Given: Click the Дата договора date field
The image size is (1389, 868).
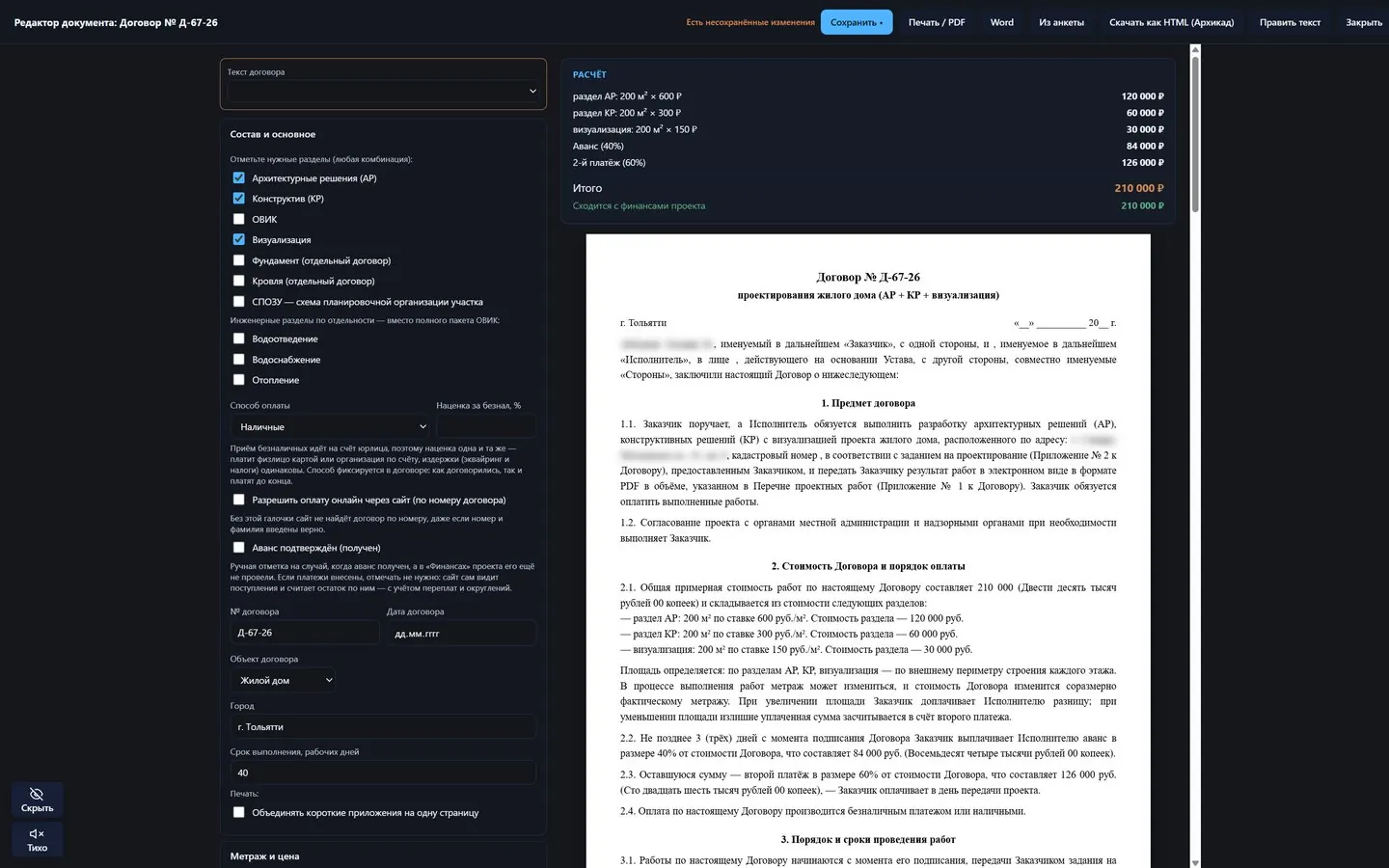Looking at the screenshot, I should [x=461, y=633].
